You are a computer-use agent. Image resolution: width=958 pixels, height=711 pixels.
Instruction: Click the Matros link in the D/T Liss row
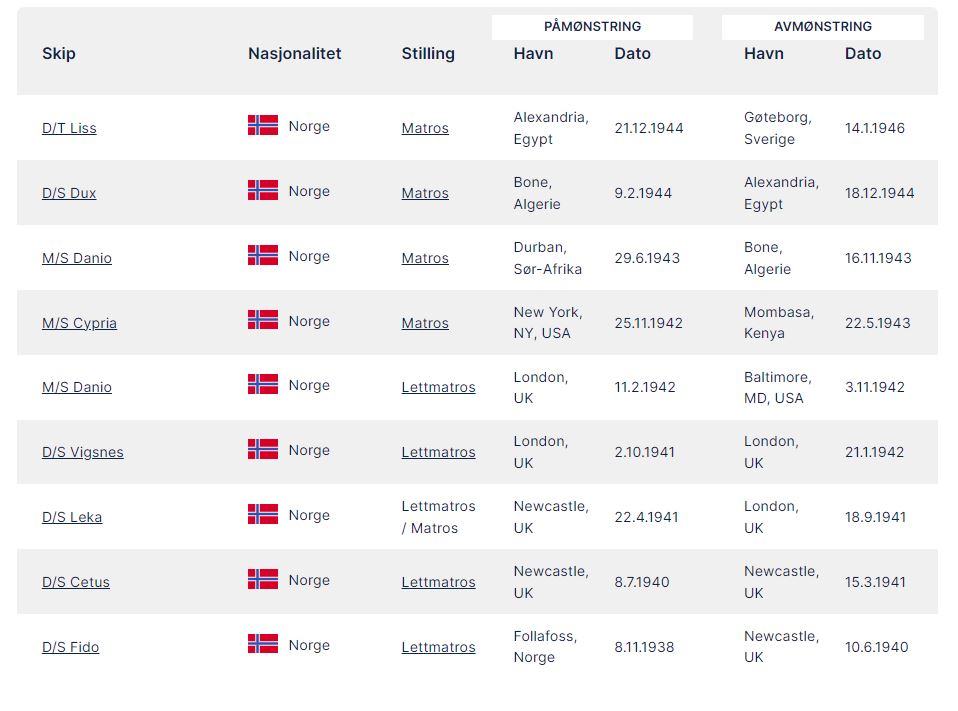tap(425, 128)
